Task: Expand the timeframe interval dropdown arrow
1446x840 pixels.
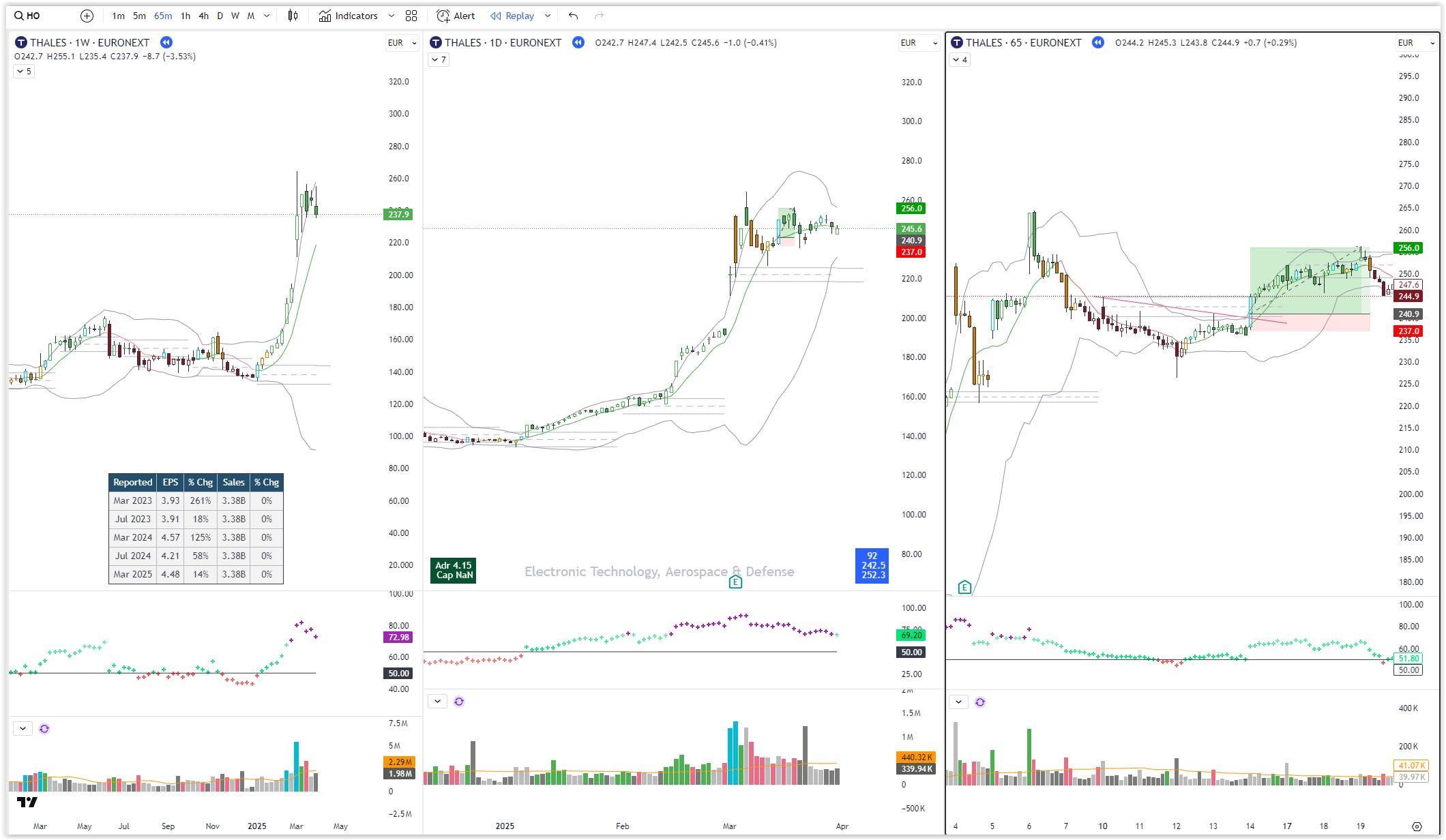Action: [x=267, y=16]
